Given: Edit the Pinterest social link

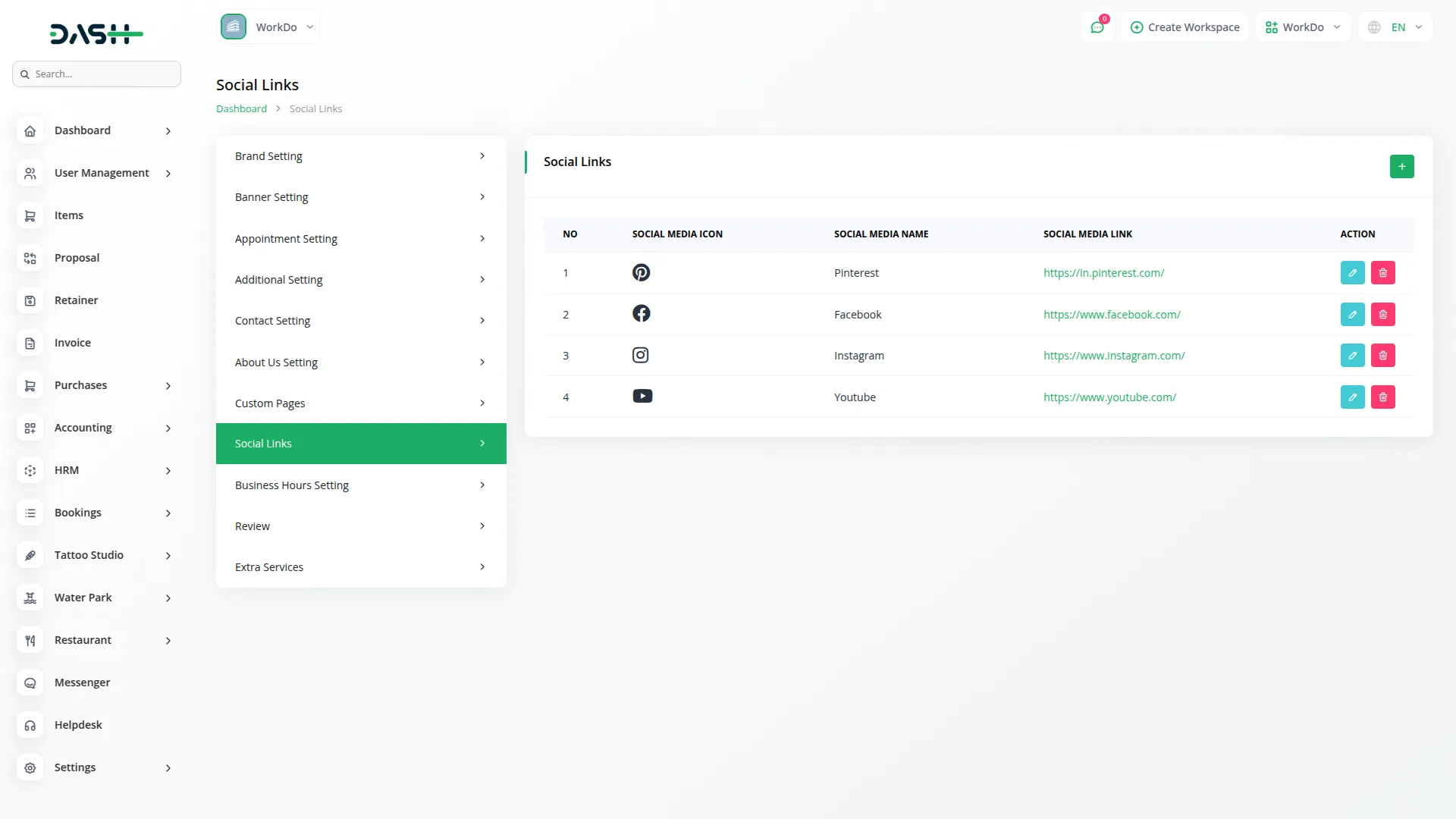Looking at the screenshot, I should (x=1352, y=273).
